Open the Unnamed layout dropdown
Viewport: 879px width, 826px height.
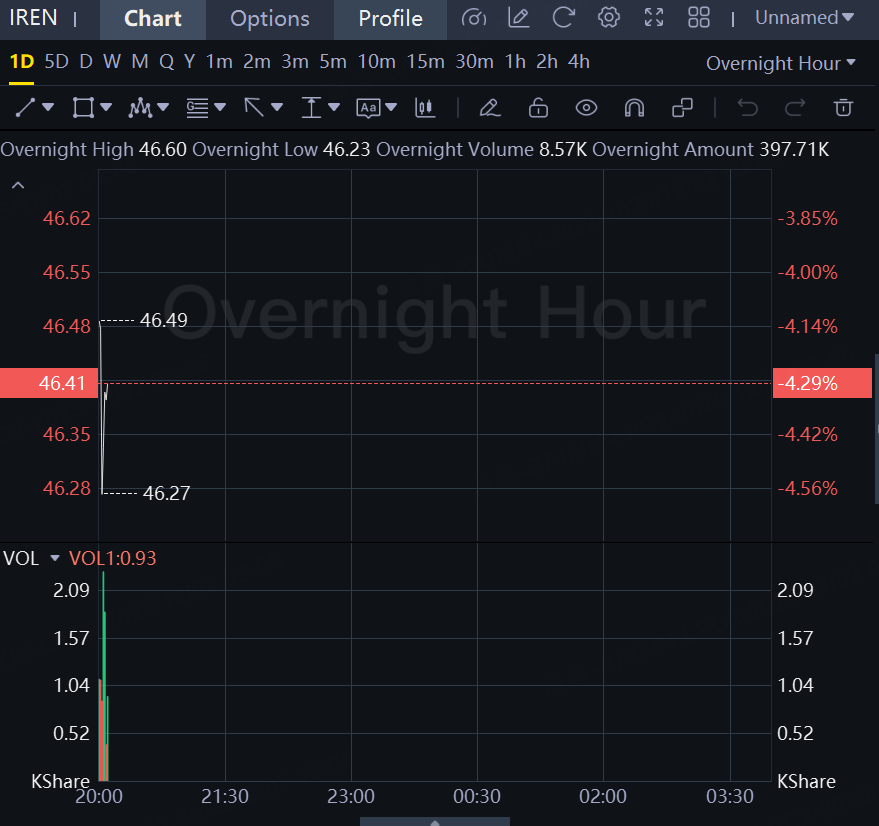(804, 18)
